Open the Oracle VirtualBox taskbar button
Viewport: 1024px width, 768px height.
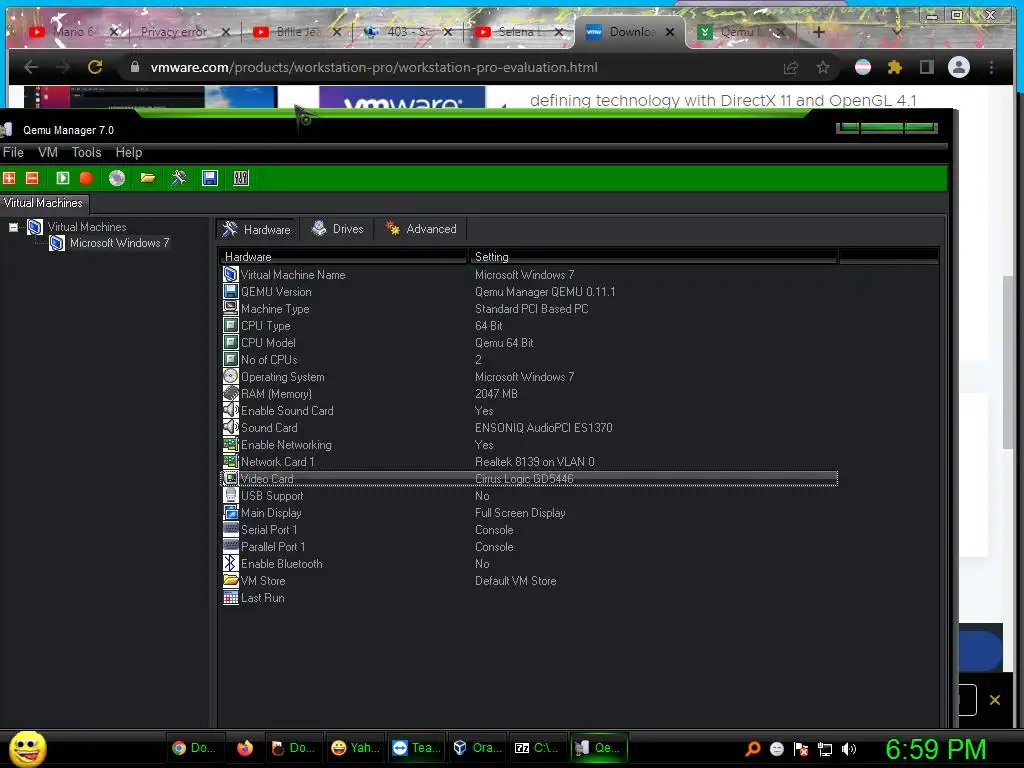tap(477, 748)
